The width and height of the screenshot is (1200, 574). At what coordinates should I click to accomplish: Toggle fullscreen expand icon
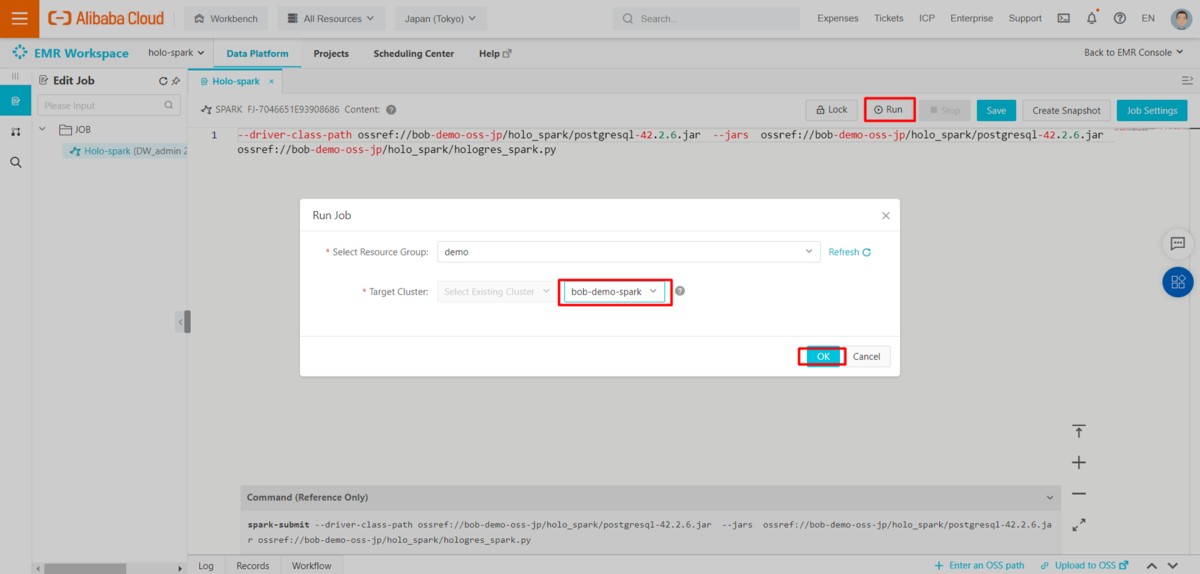coord(1079,524)
